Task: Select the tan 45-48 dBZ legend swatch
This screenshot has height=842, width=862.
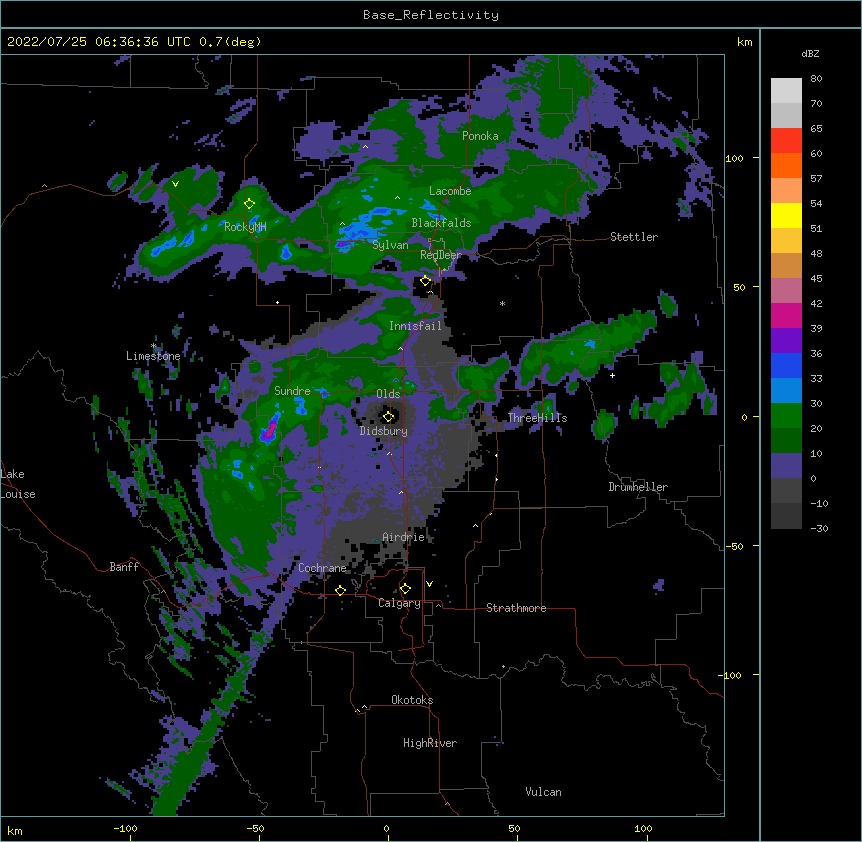Action: tap(786, 265)
